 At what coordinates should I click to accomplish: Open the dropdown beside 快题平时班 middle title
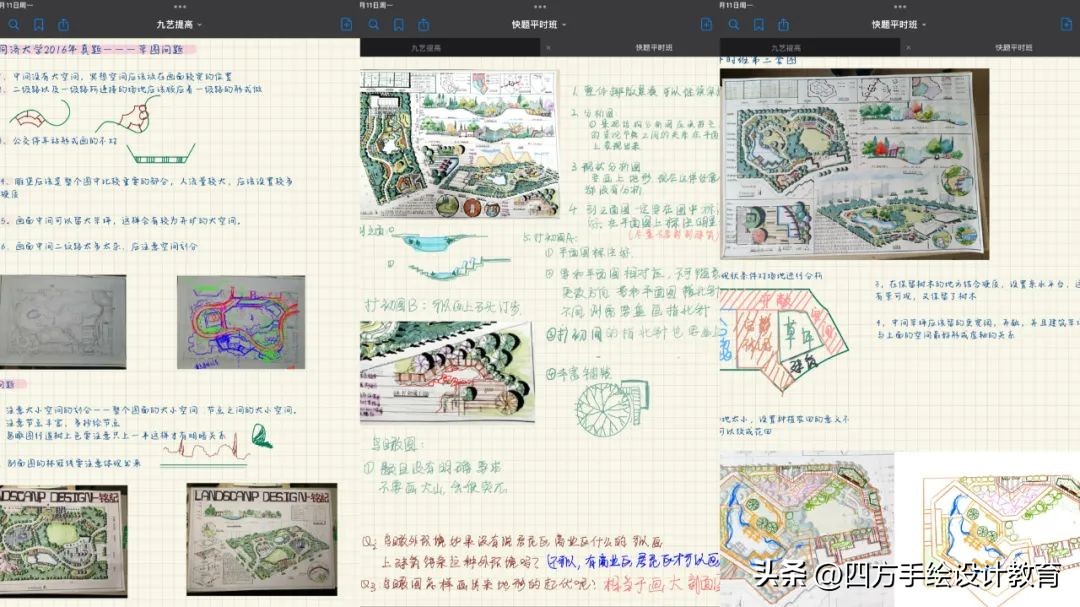(x=566, y=24)
